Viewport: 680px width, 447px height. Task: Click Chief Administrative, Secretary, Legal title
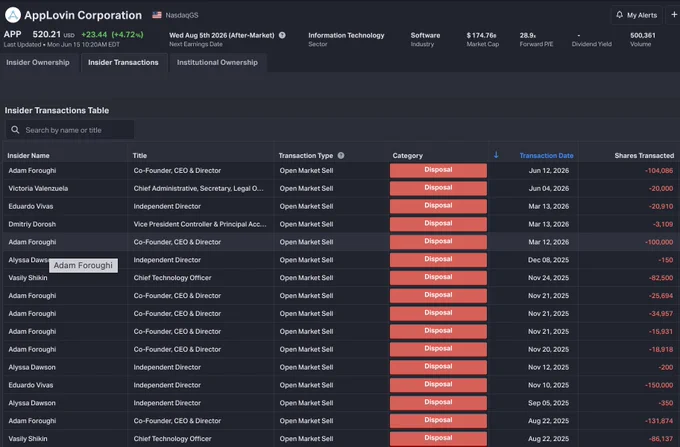(x=198, y=188)
